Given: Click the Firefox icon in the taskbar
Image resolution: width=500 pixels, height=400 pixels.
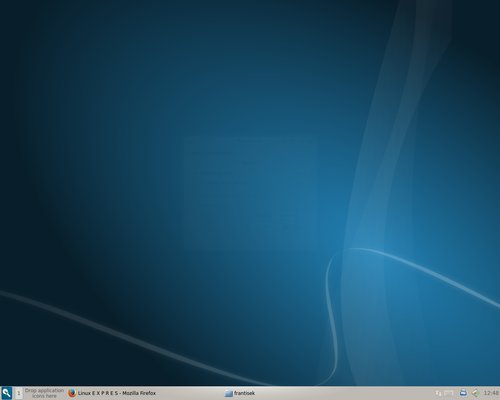Looking at the screenshot, I should point(72,393).
